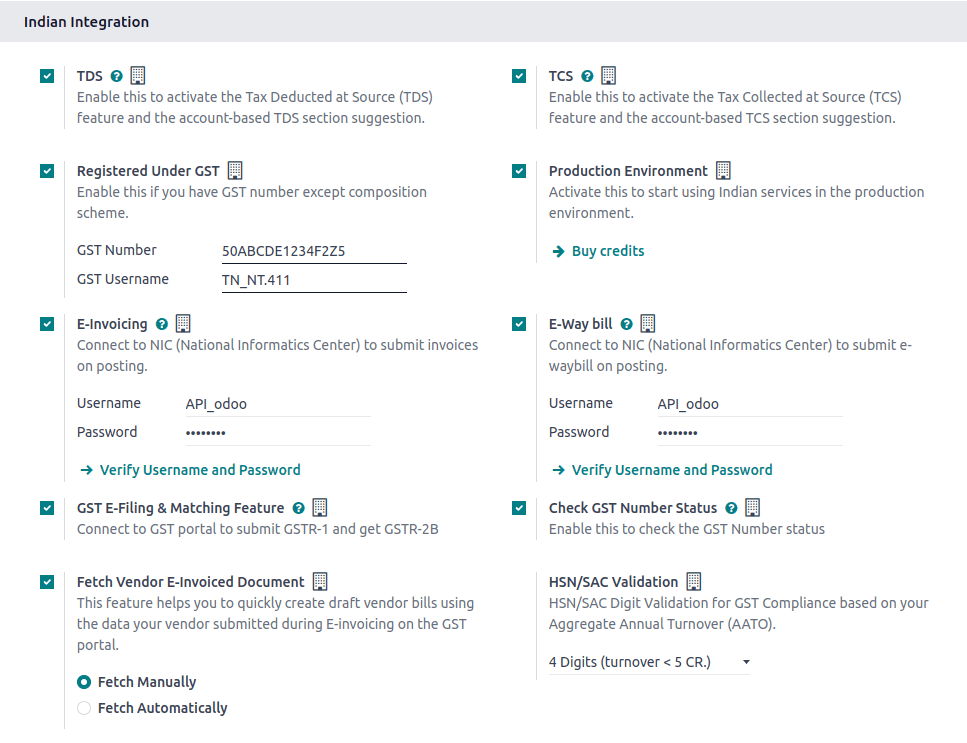Disable the TDS checkbox
Image resolution: width=967 pixels, height=743 pixels.
[x=47, y=76]
